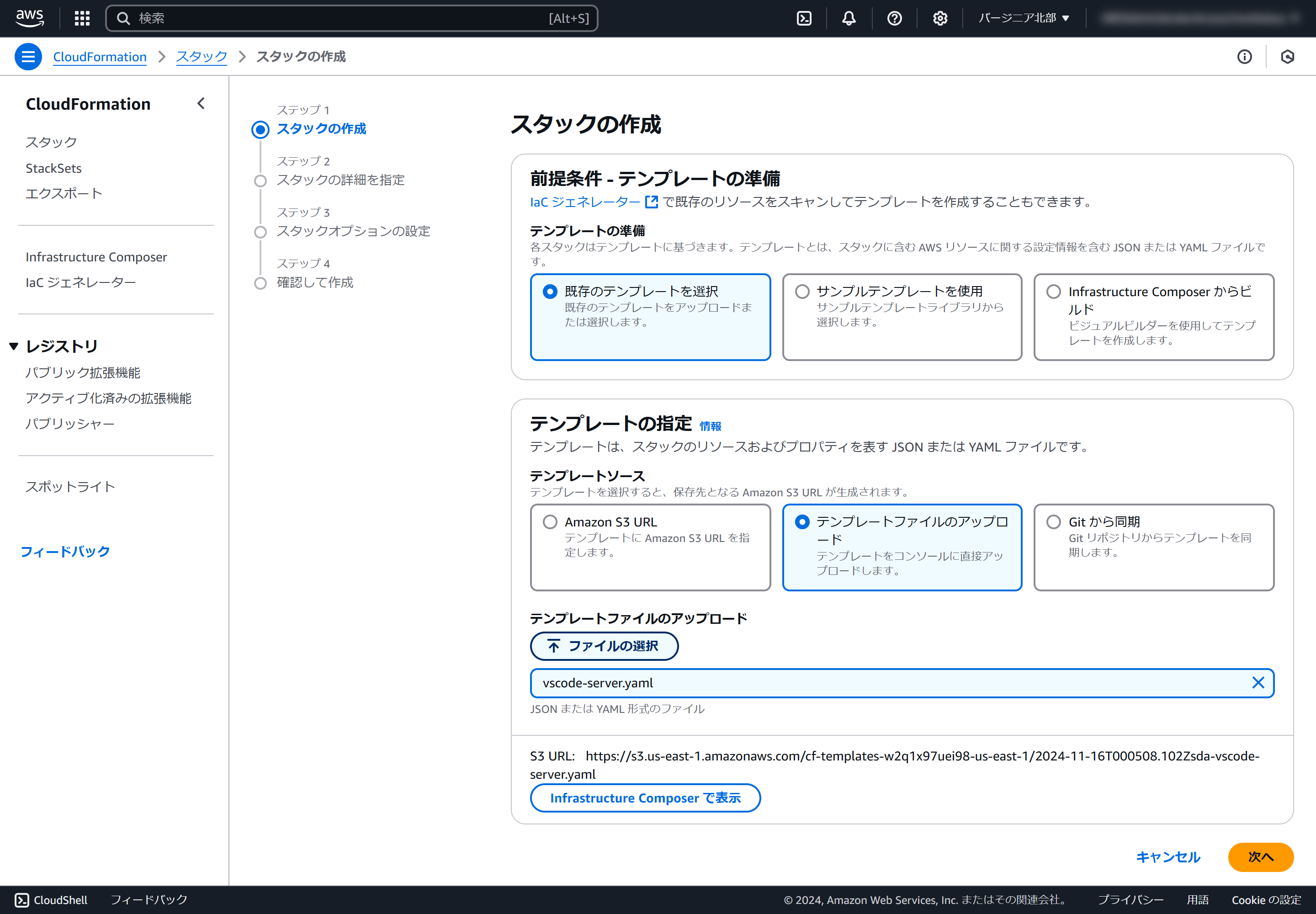Collapse the CloudFormation side navigation panel
The height and width of the screenshot is (914, 1316).
(x=201, y=104)
